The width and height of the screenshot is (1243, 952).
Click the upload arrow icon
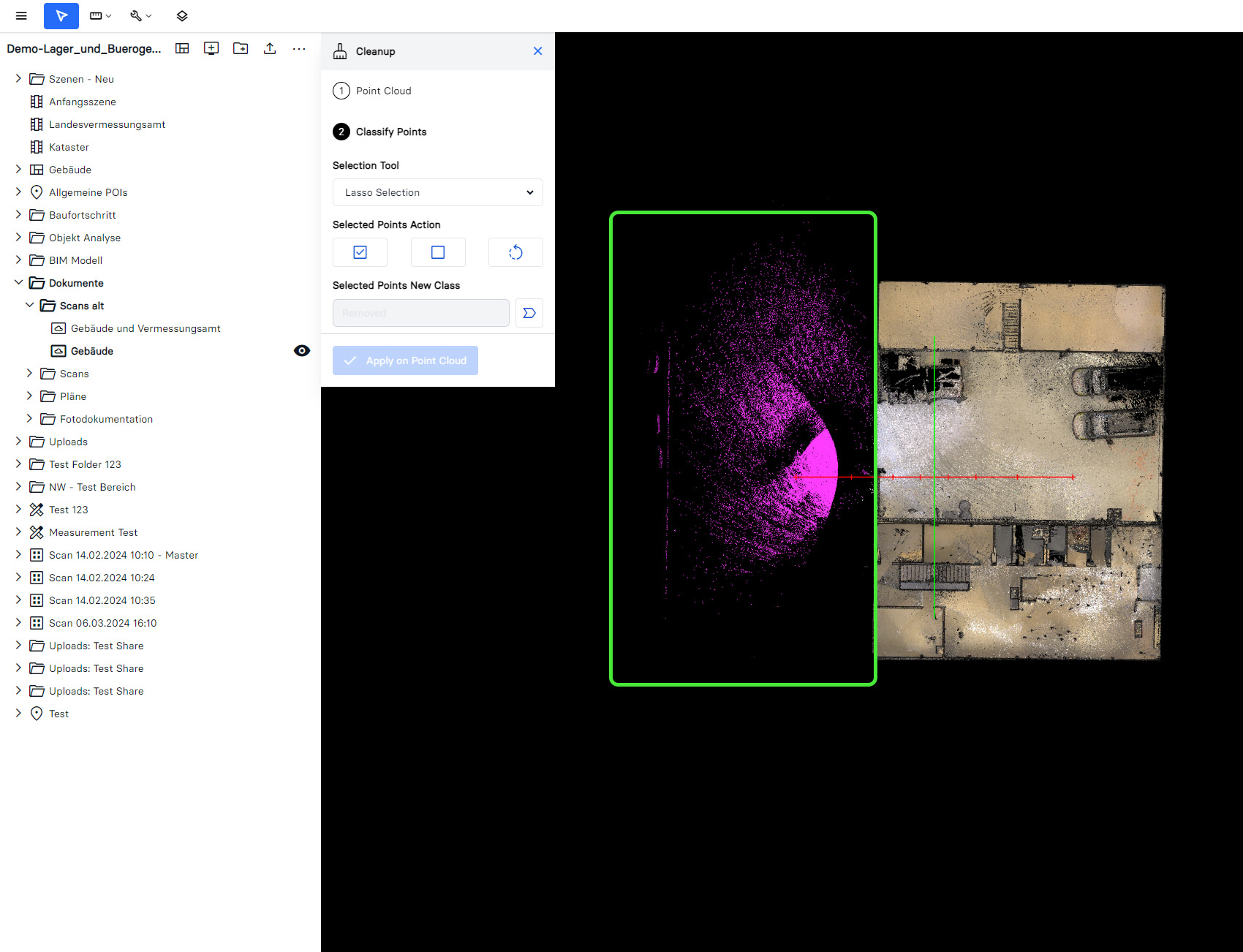pyautogui.click(x=270, y=48)
